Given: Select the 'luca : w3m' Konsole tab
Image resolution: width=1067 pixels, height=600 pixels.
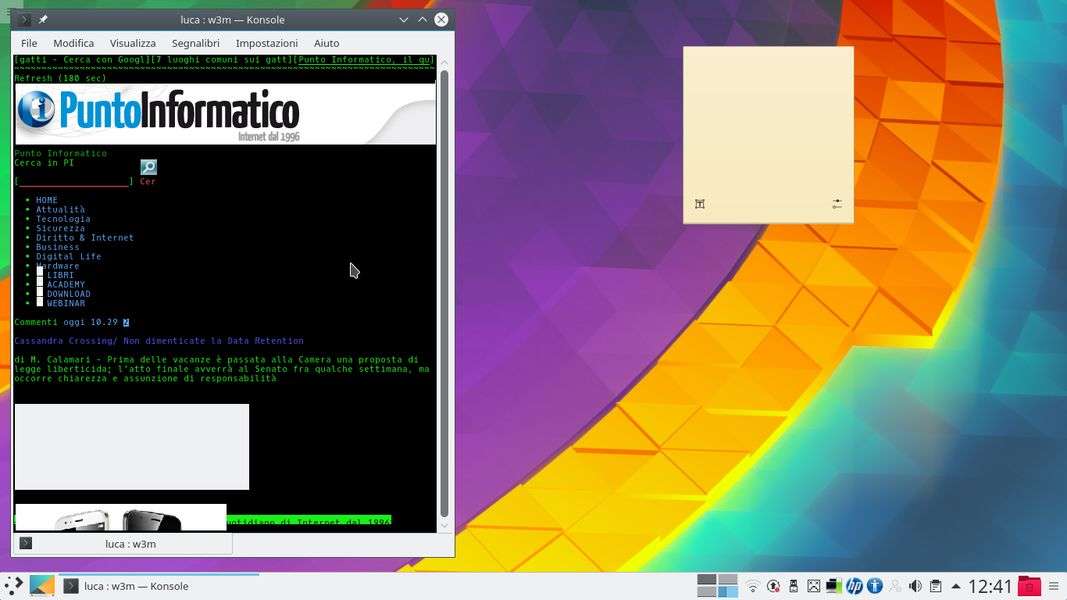Looking at the screenshot, I should click(130, 544).
